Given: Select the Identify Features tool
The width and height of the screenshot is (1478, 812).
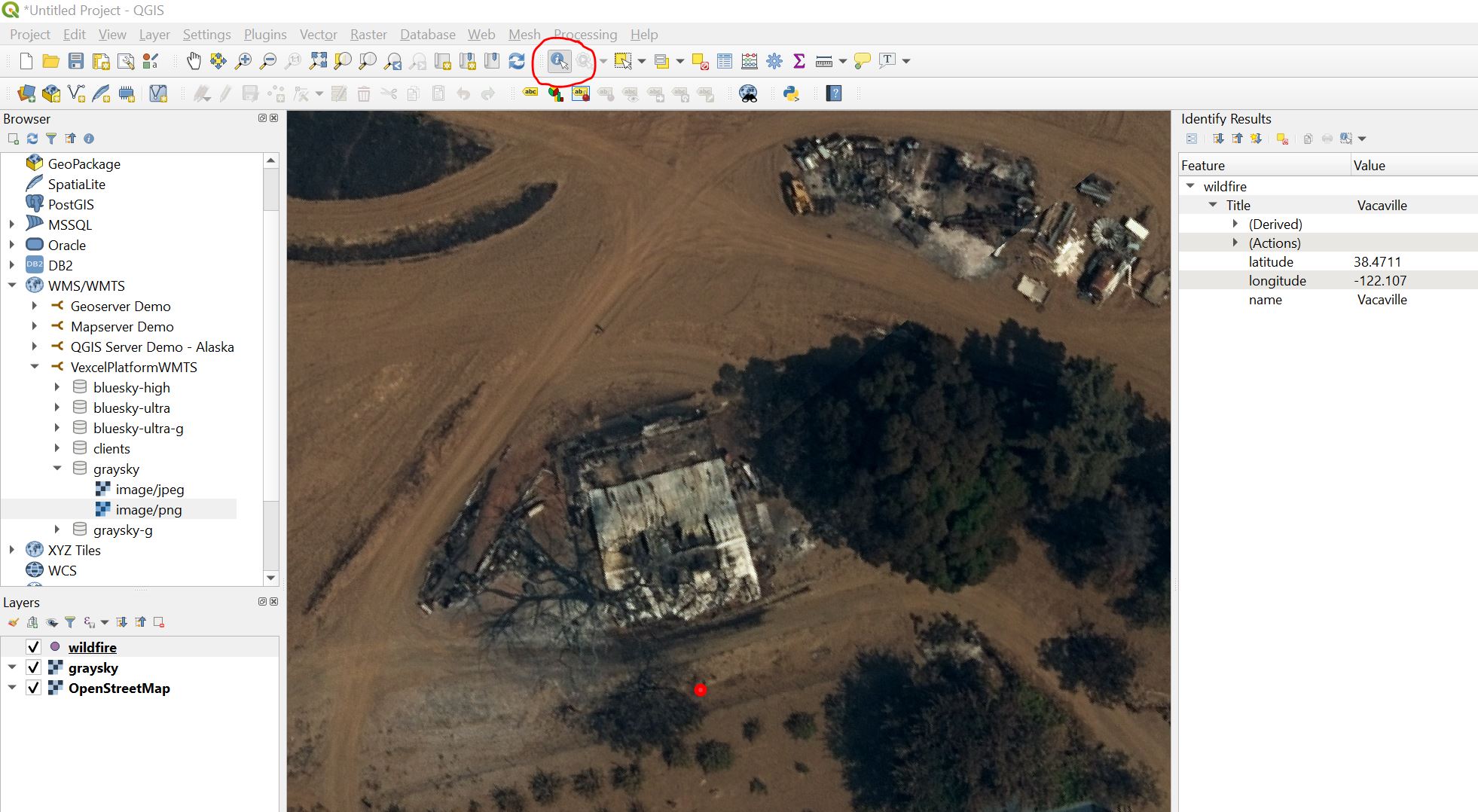Looking at the screenshot, I should pos(559,61).
